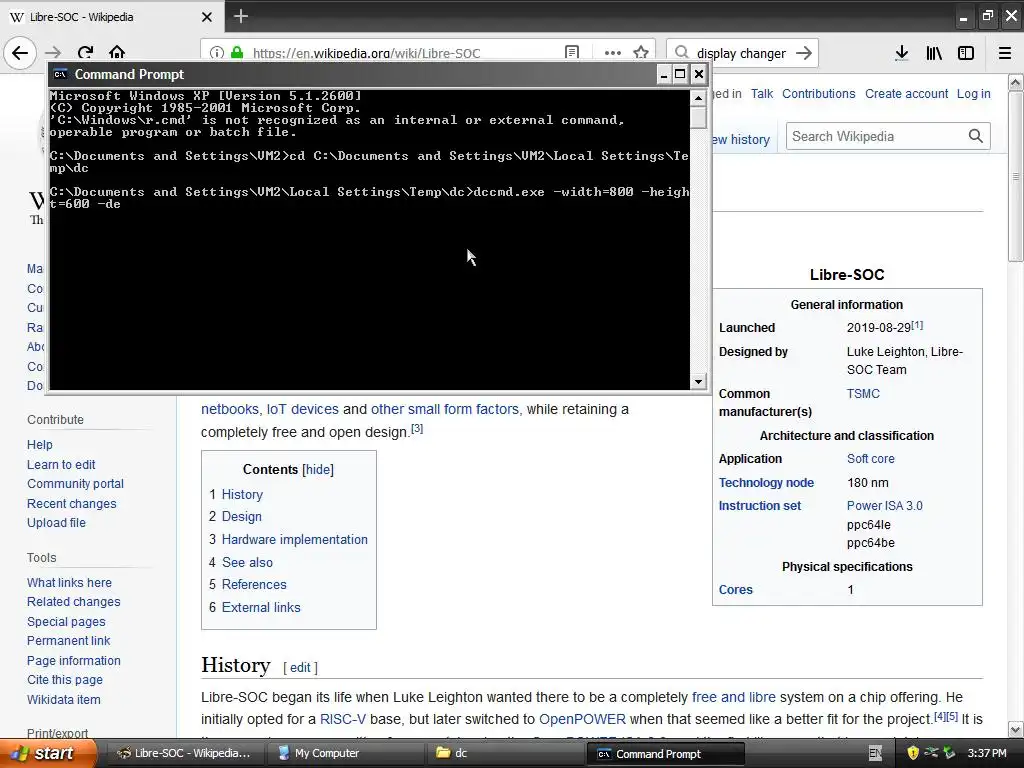
Task: Toggle reader view in address bar
Action: [572, 53]
